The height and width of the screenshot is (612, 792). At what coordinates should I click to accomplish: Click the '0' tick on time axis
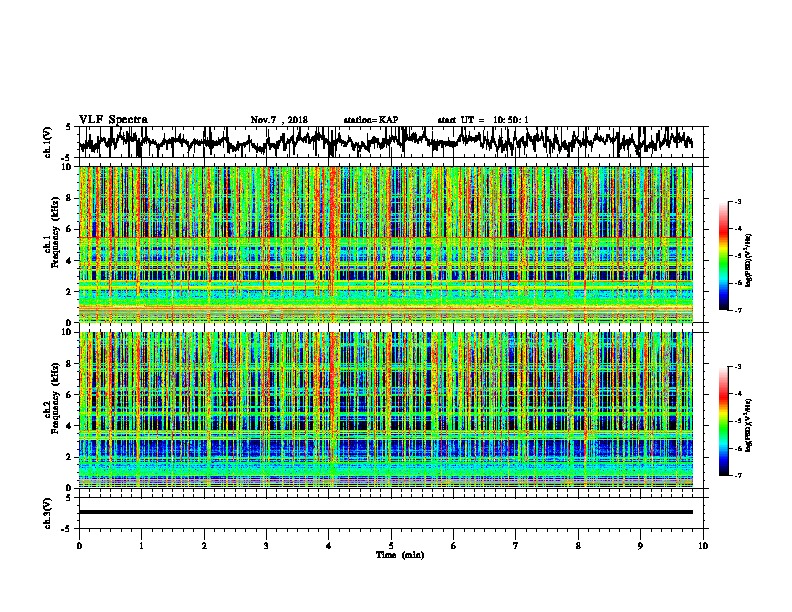point(79,546)
